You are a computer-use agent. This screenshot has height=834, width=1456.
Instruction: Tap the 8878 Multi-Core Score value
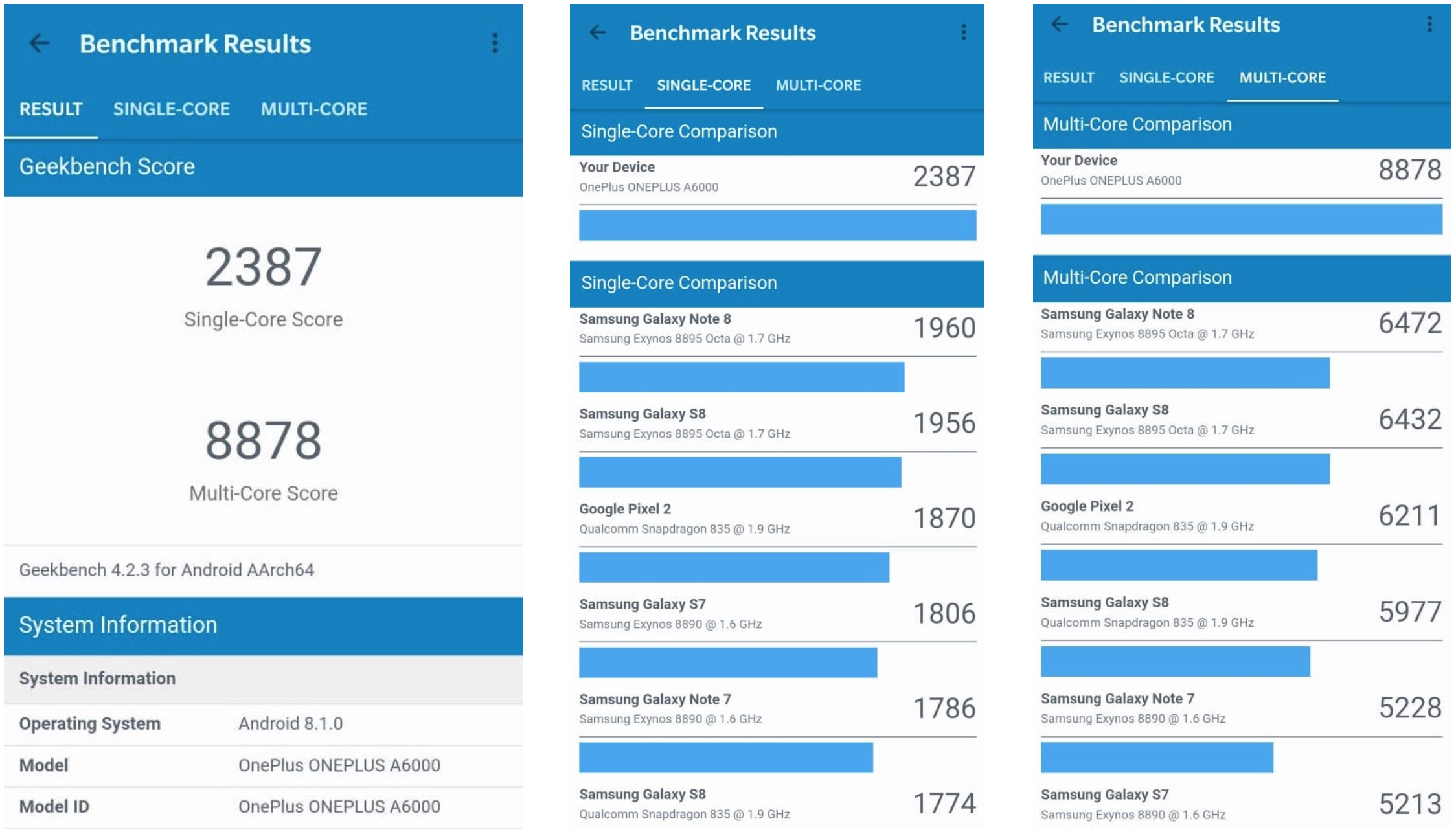263,440
